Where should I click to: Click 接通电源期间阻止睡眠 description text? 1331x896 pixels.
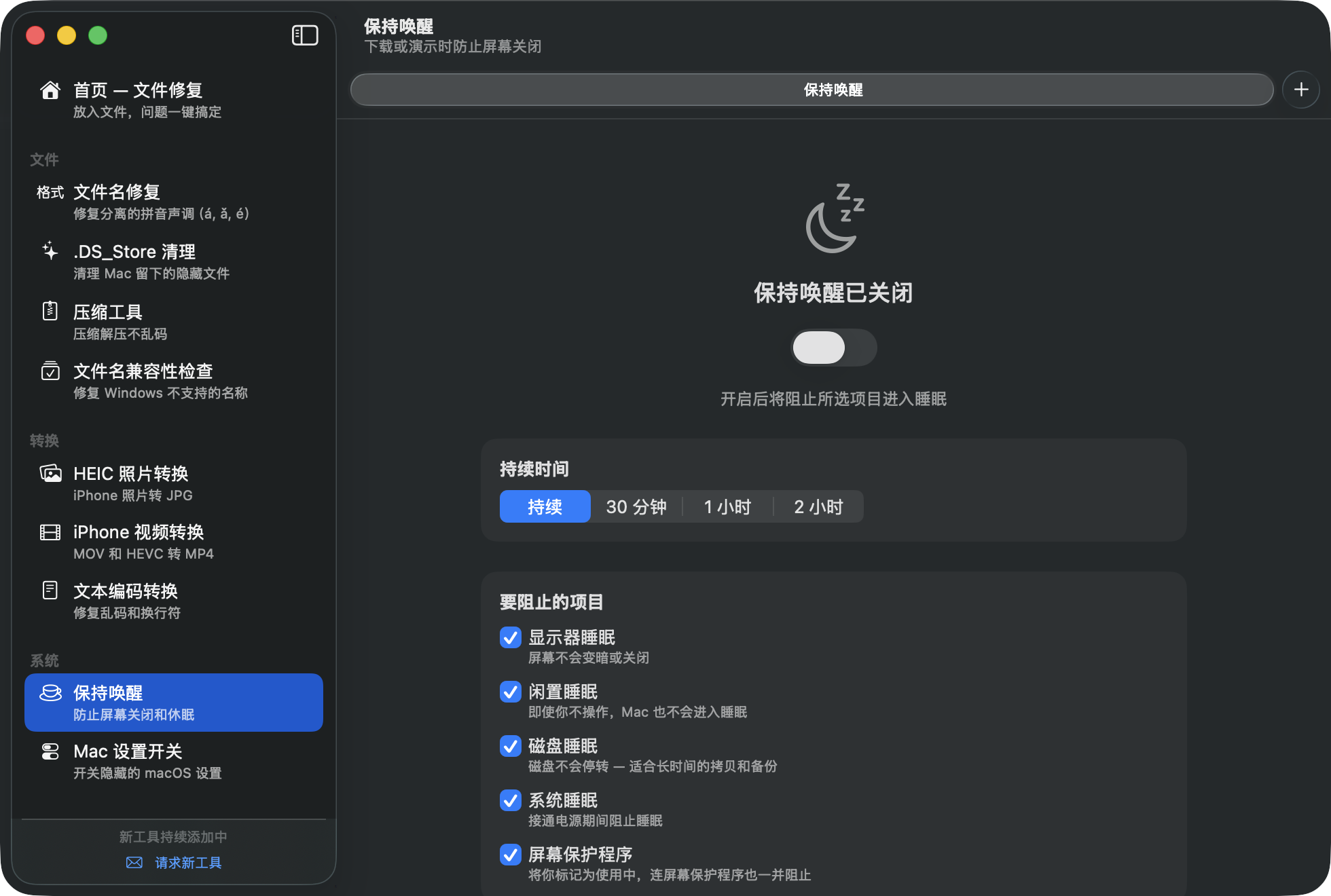click(596, 821)
